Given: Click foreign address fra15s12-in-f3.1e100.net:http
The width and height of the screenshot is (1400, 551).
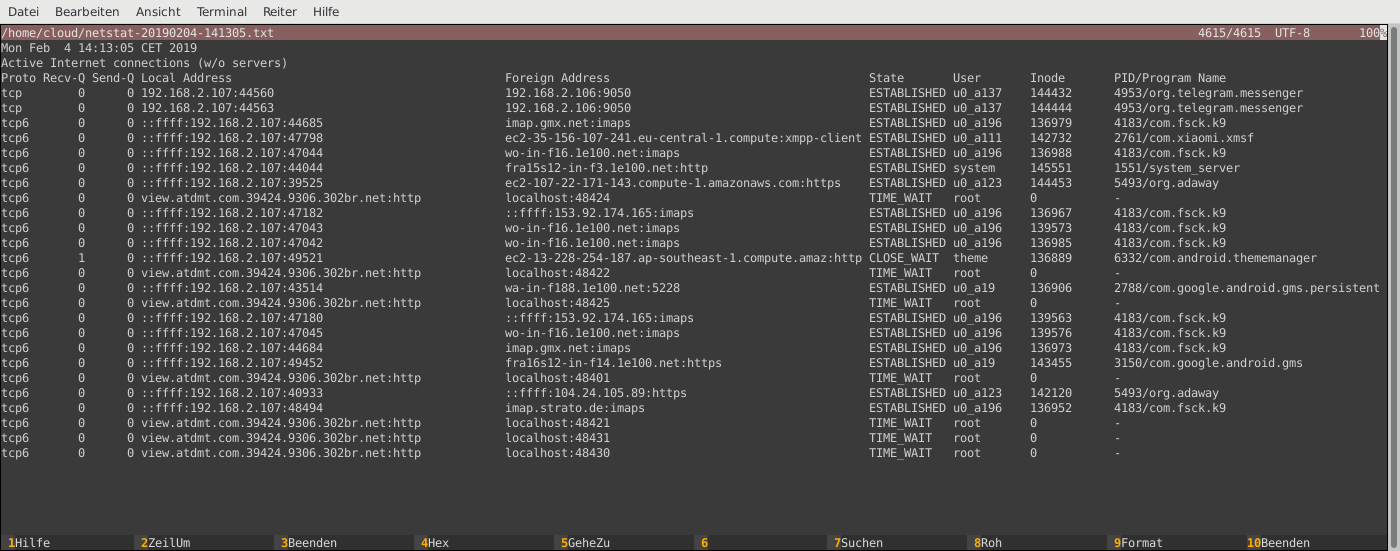Looking at the screenshot, I should pos(606,168).
